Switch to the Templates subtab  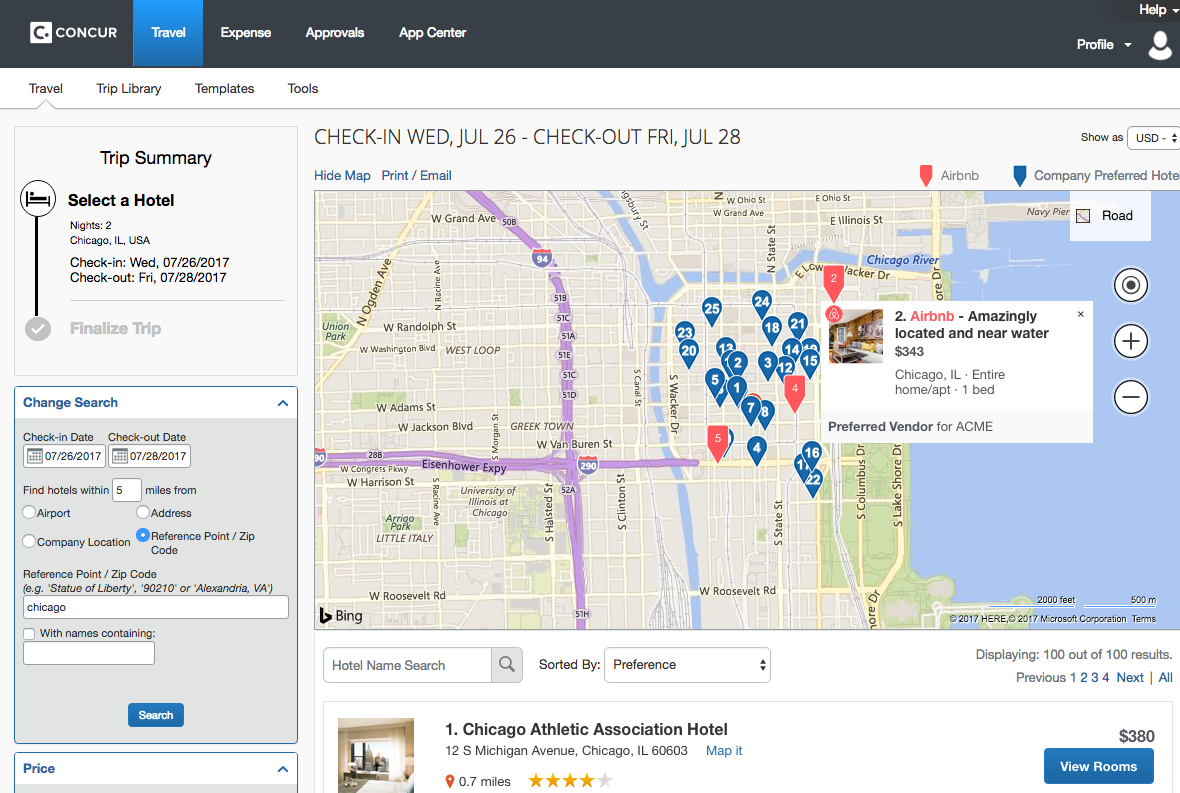click(x=224, y=88)
